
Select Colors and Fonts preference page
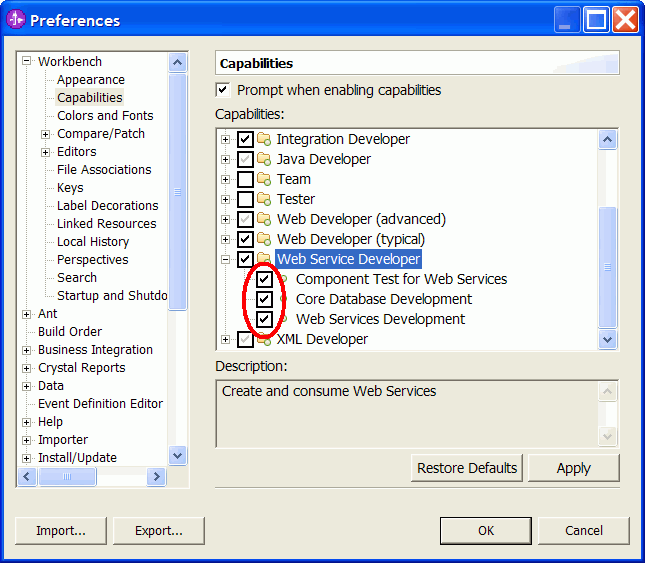coord(105,116)
